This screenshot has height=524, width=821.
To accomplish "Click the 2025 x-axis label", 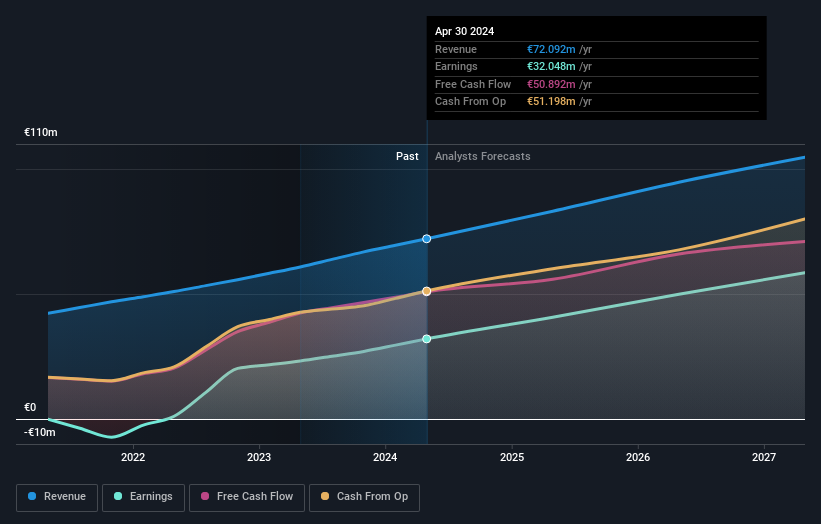I will click(x=512, y=457).
